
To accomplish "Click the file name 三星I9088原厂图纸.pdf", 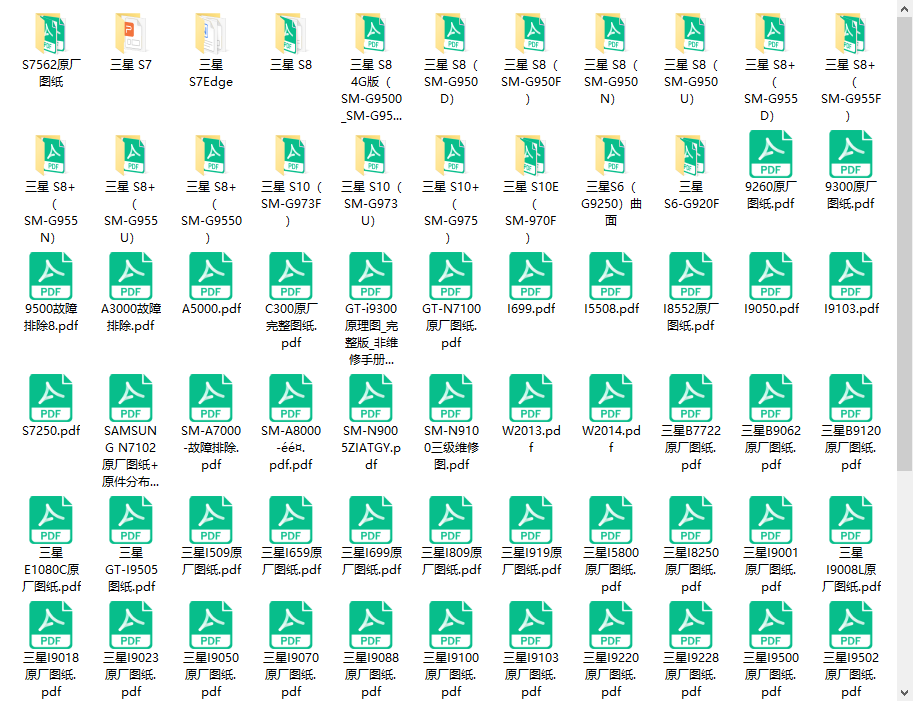I will [x=371, y=675].
